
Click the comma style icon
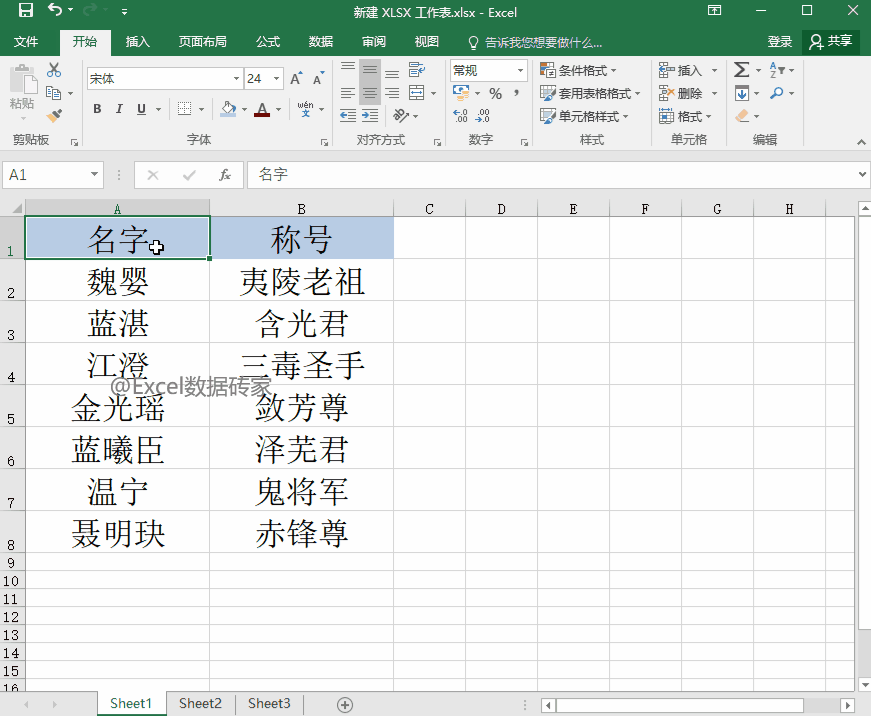[x=517, y=93]
